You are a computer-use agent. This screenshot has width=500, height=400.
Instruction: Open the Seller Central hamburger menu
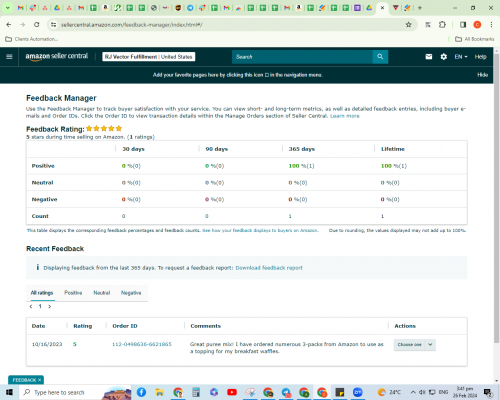tap(9, 57)
